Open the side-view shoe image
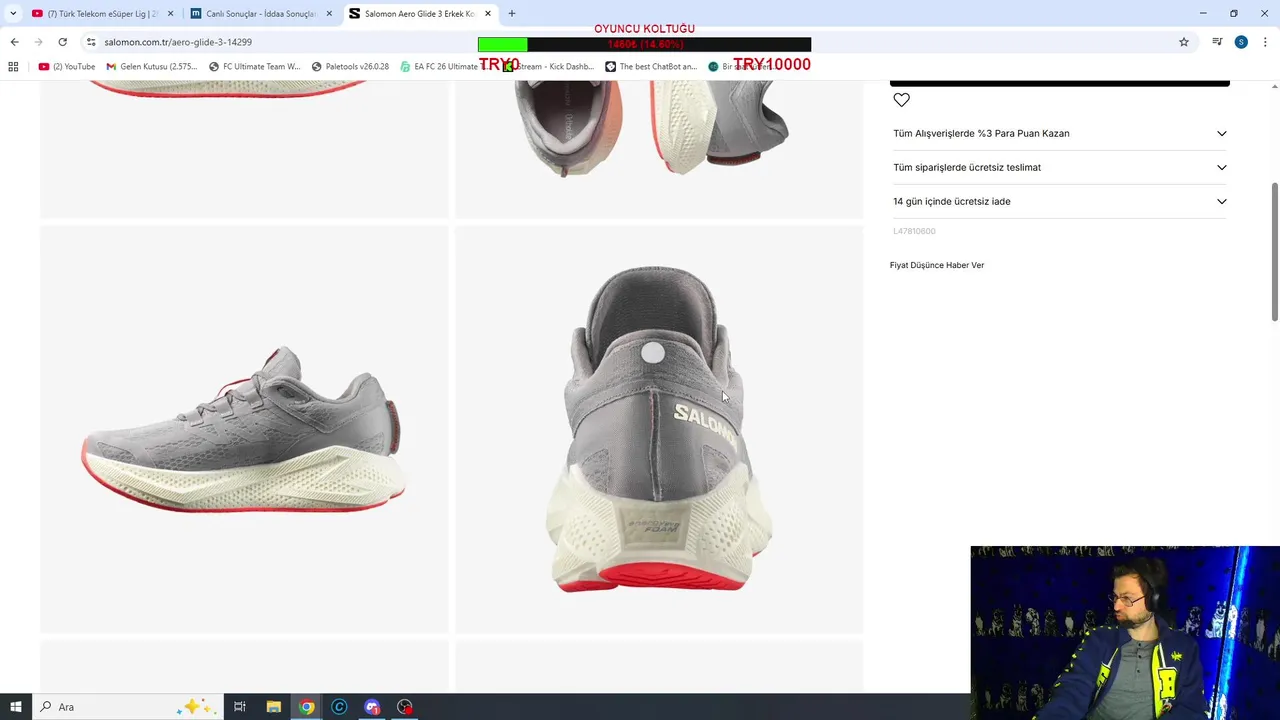The height and width of the screenshot is (720, 1280). (244, 429)
